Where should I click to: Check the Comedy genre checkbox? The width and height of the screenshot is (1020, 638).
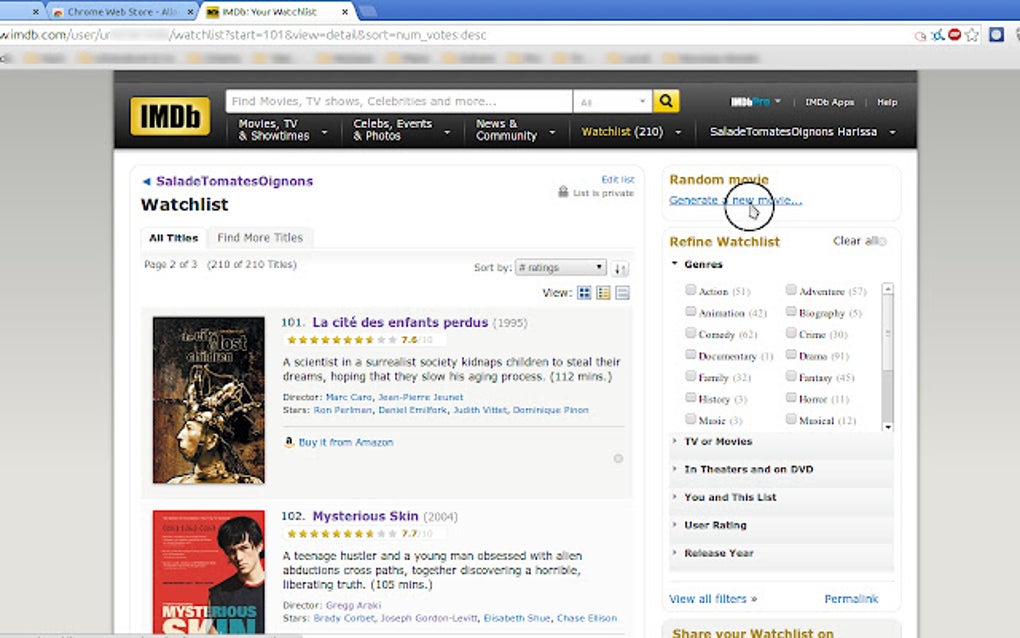point(691,333)
